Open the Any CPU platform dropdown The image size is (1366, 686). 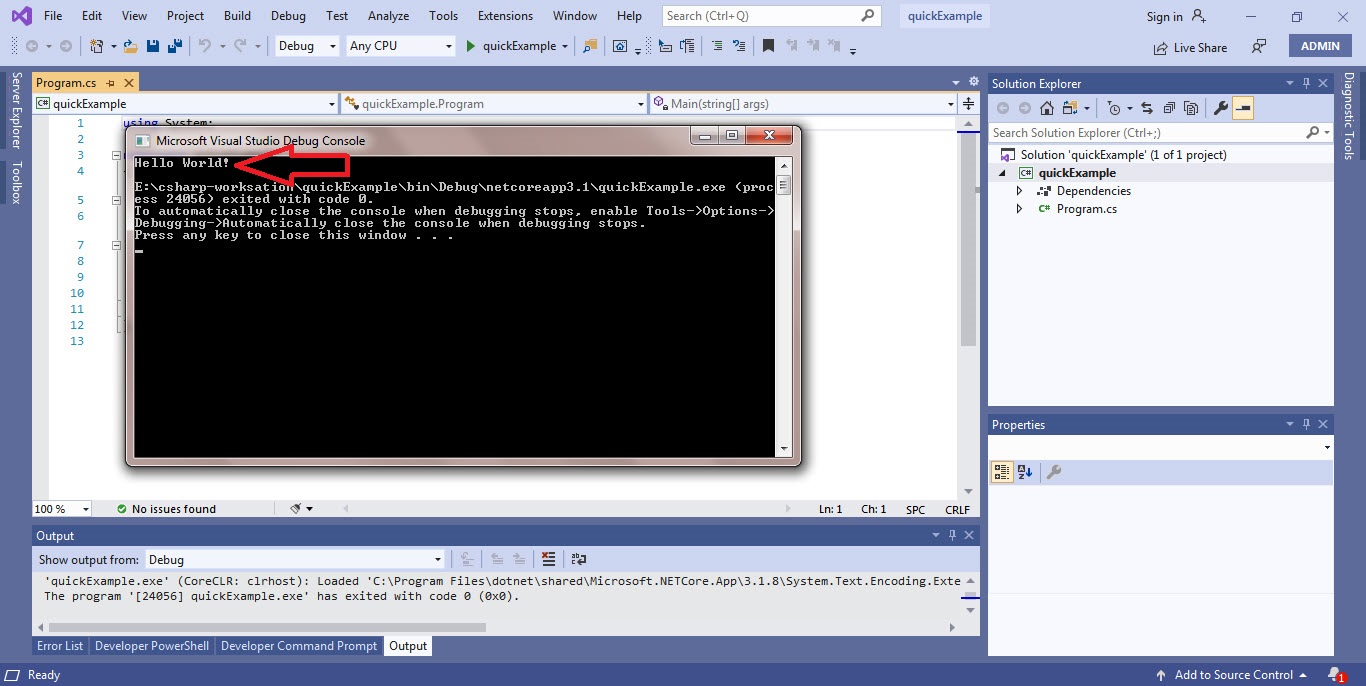point(400,46)
